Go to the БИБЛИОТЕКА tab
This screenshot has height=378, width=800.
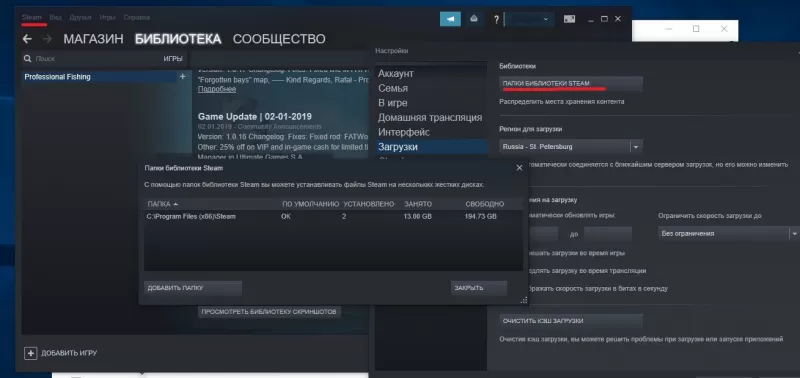coord(178,39)
